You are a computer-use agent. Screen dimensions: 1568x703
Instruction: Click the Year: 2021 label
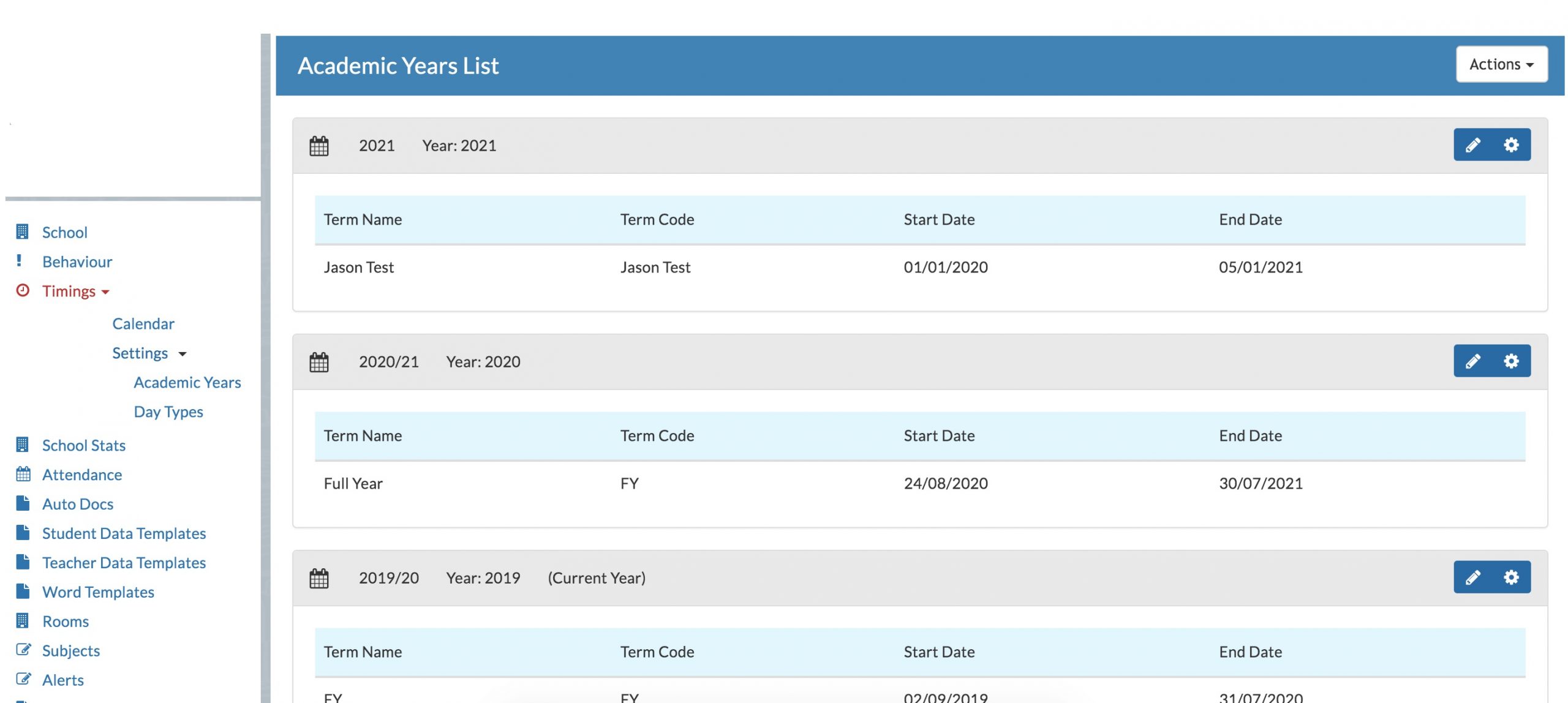[x=459, y=146]
